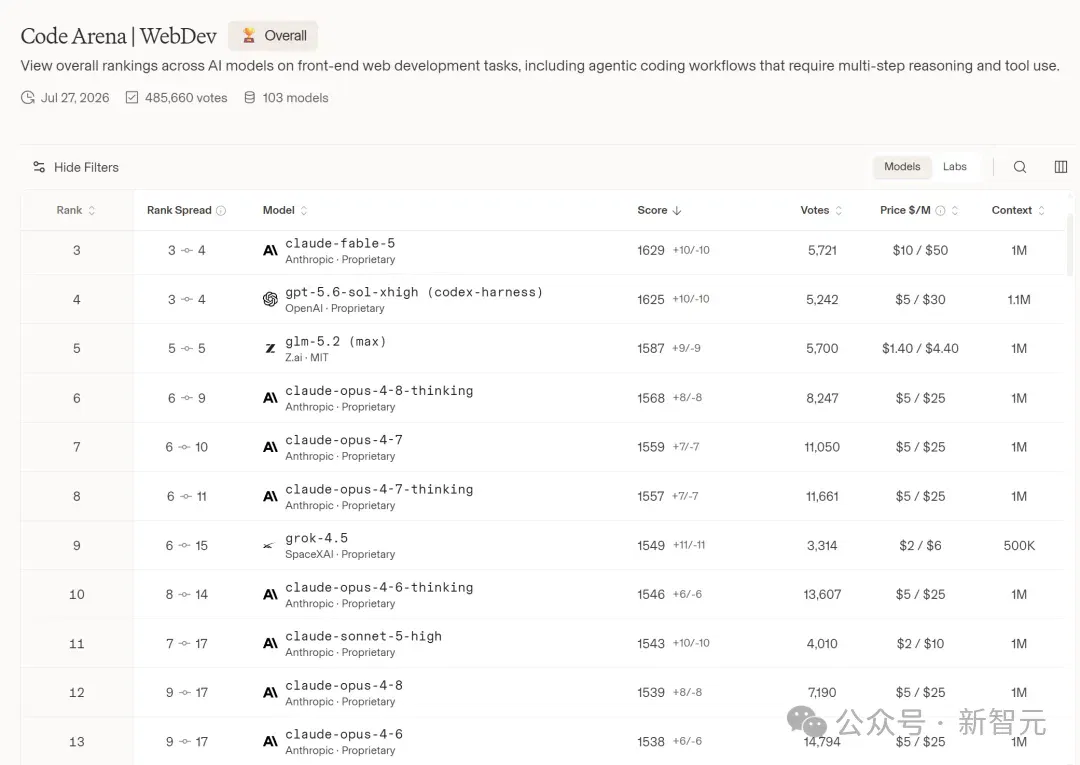This screenshot has height=765, width=1080.
Task: Open the search icon in the toolbar
Action: tap(1019, 167)
